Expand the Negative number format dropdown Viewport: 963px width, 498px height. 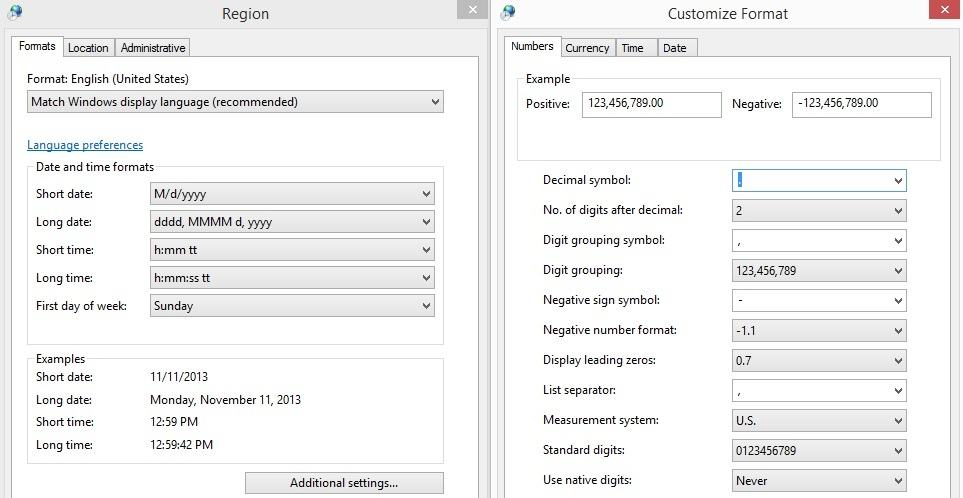point(819,330)
